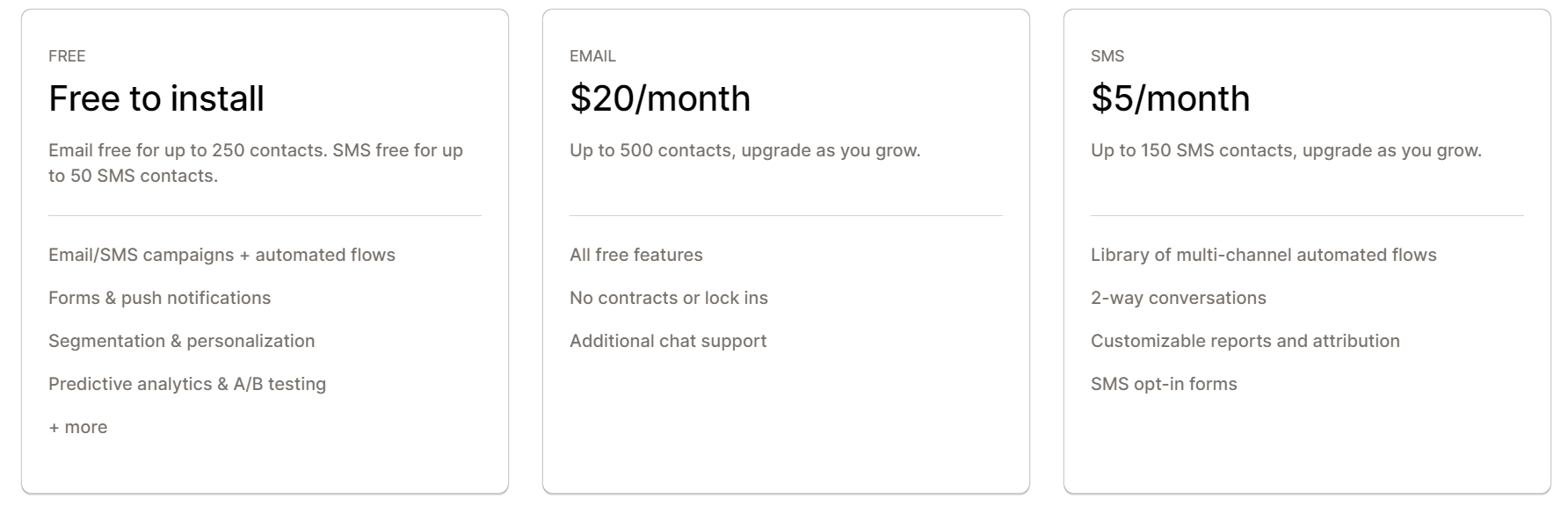The image size is (1568, 506).
Task: Click "Forms & push notifications" feature
Action: tap(159, 298)
